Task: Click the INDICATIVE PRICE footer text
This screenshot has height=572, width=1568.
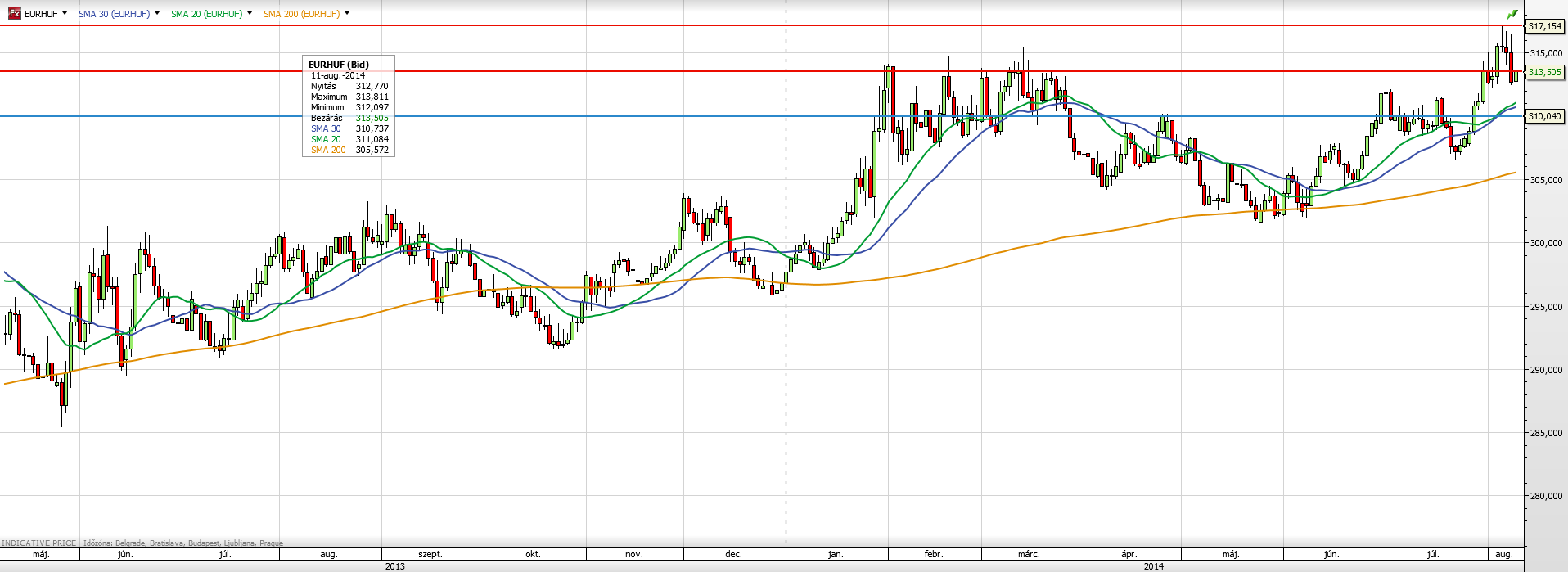Action: (x=39, y=543)
